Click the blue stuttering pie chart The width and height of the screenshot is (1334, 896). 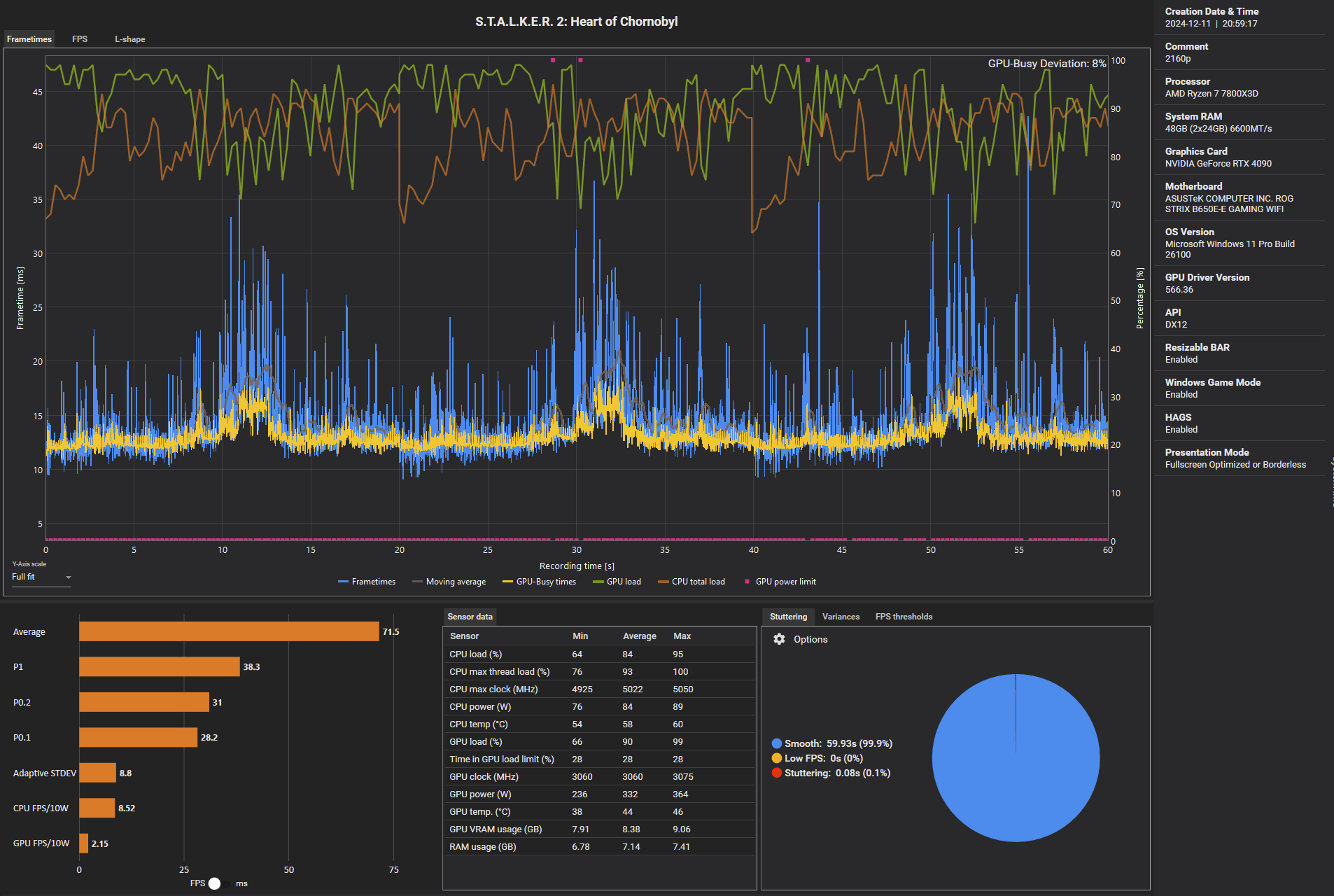coord(1016,758)
